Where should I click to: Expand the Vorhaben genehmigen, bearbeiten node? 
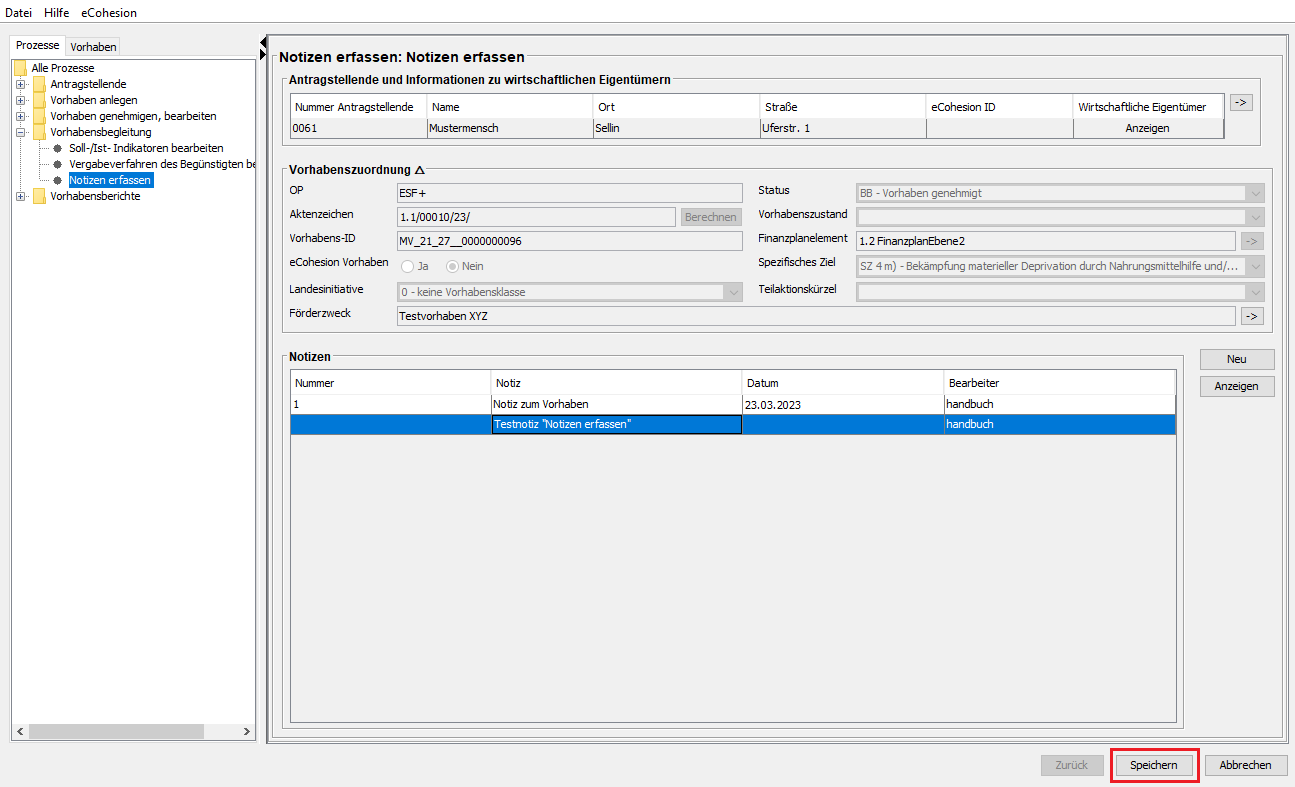(x=20, y=116)
